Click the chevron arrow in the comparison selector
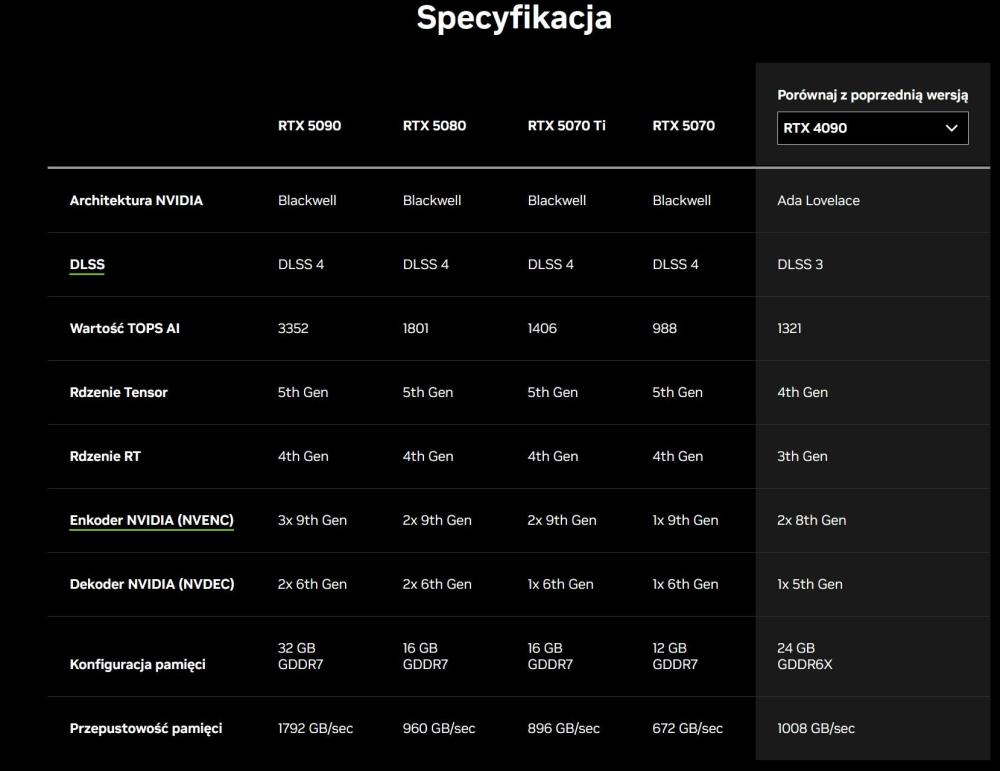The width and height of the screenshot is (1000, 771). [x=952, y=128]
